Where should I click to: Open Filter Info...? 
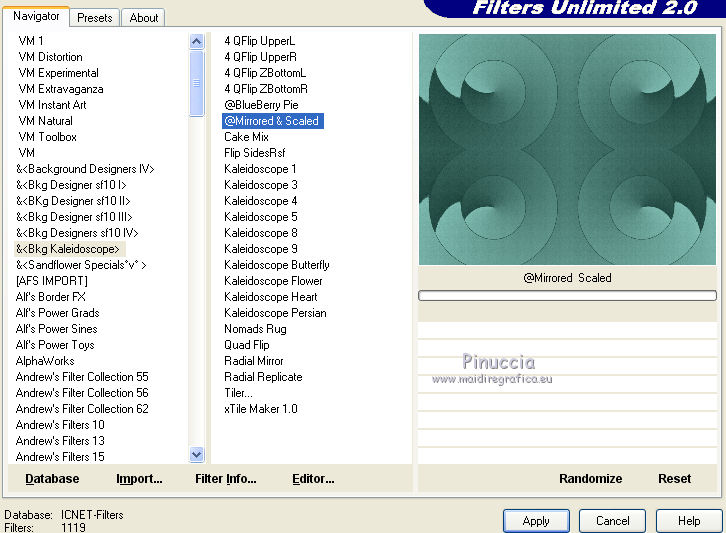pyautogui.click(x=225, y=479)
